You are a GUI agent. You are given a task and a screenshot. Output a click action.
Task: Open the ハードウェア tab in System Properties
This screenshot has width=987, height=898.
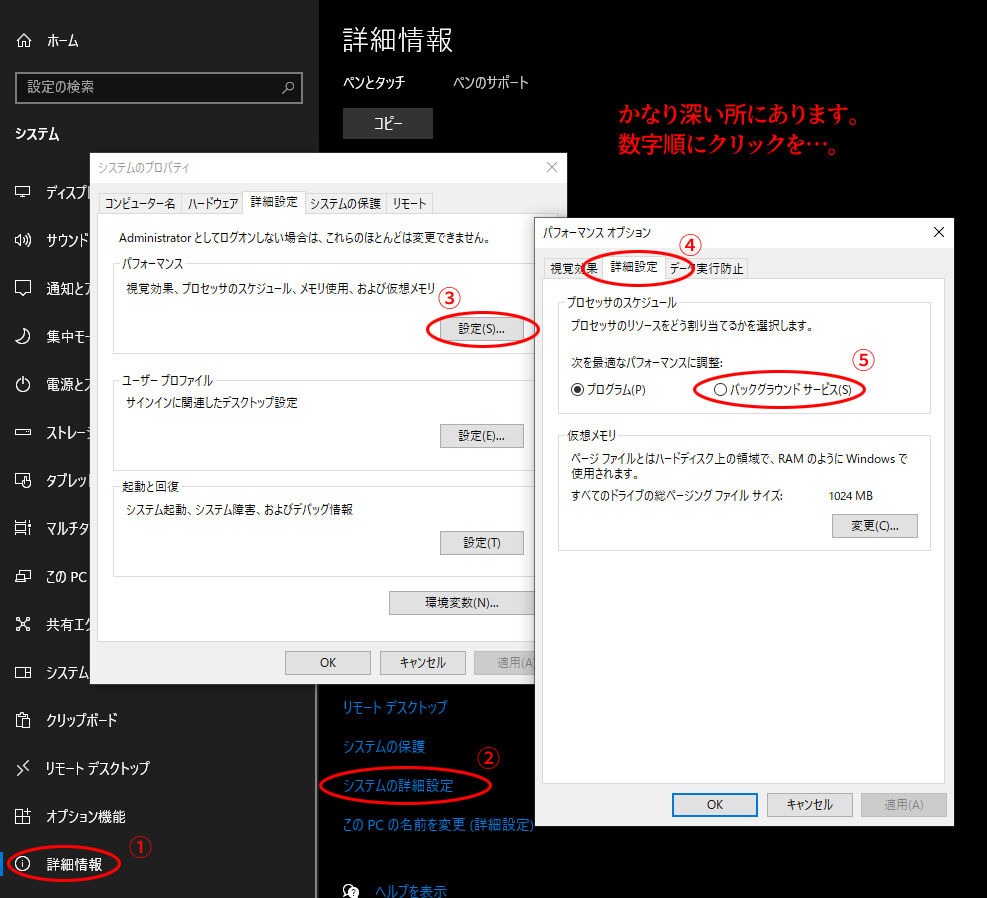click(213, 203)
